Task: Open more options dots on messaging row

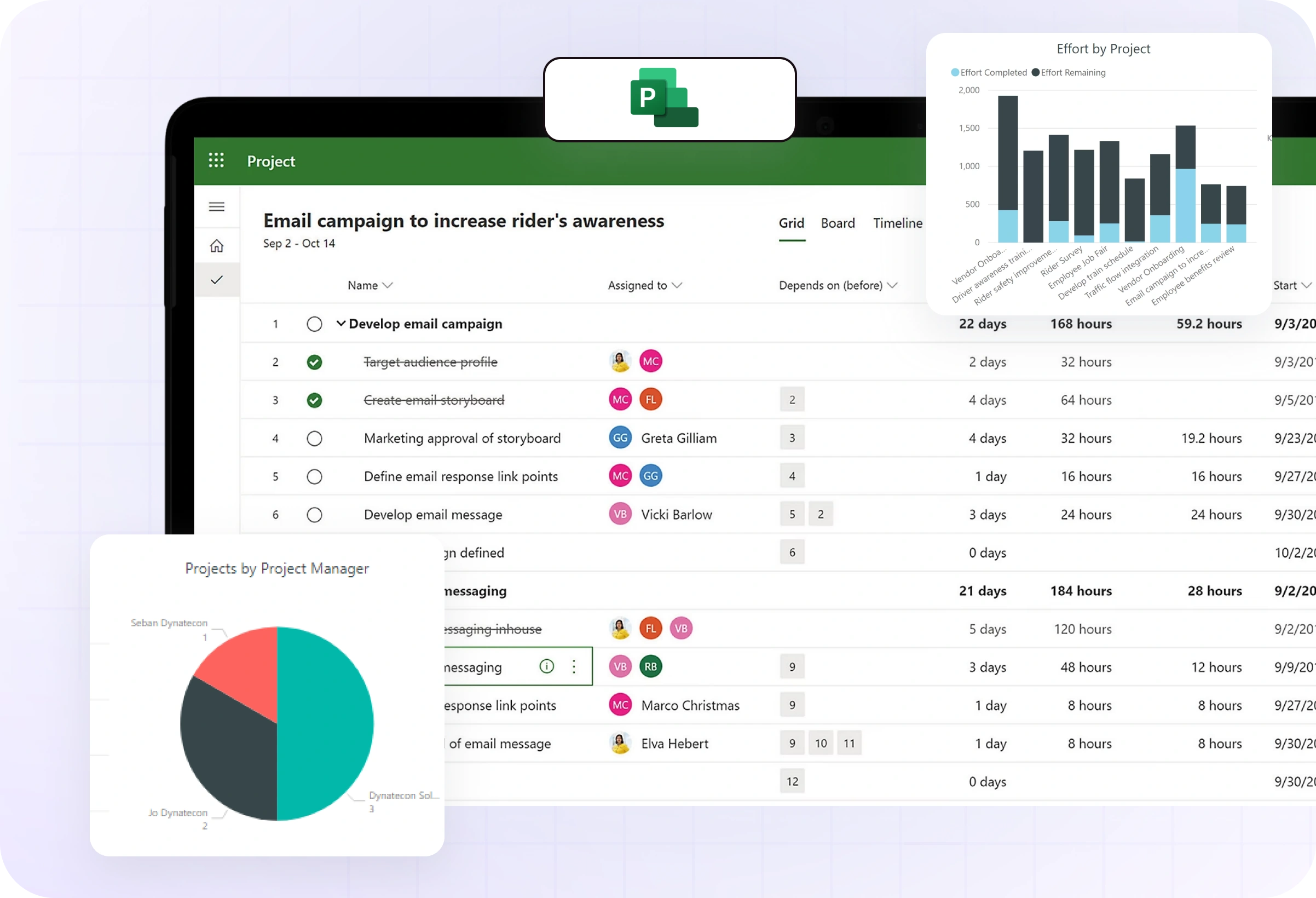Action: (574, 666)
